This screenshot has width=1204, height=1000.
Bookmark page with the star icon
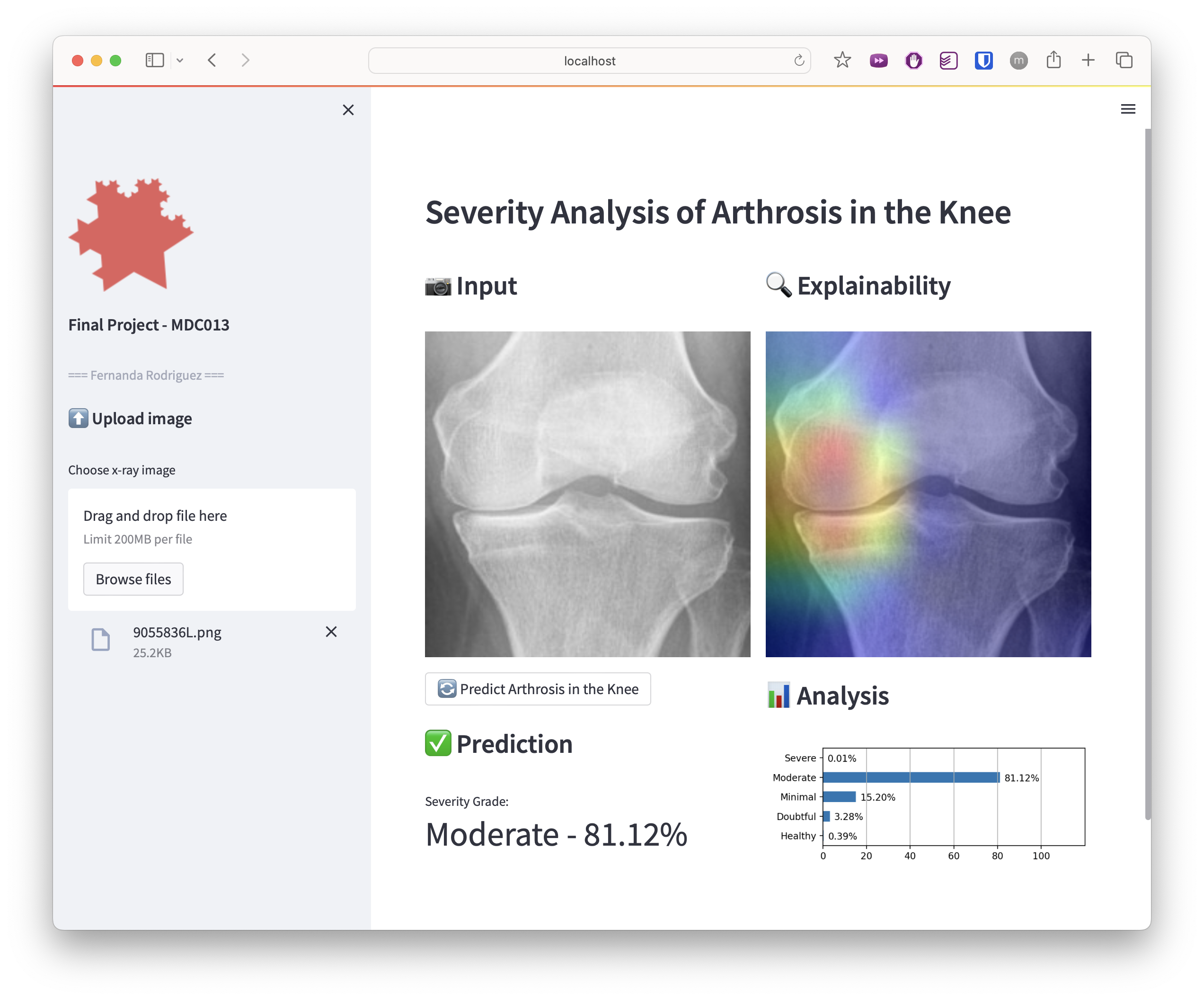coord(841,60)
